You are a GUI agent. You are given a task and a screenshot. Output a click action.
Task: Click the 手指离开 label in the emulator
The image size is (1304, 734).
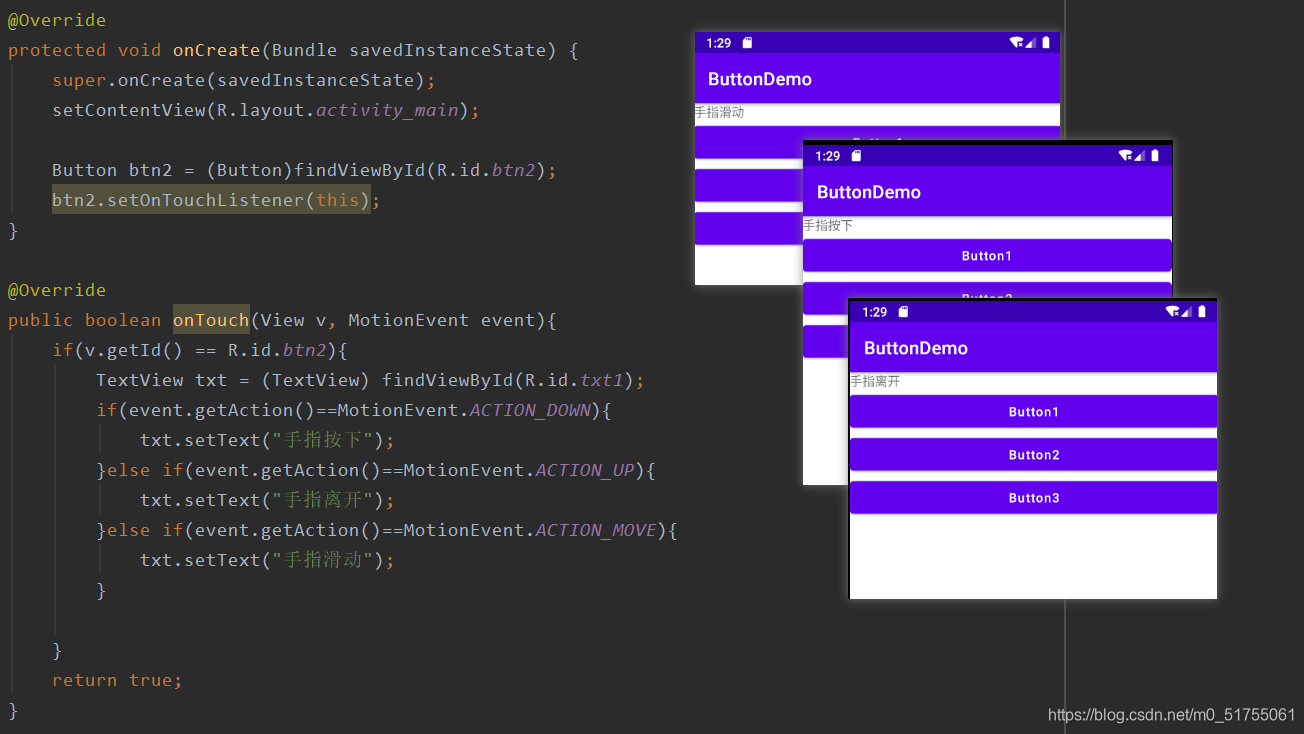coord(875,382)
